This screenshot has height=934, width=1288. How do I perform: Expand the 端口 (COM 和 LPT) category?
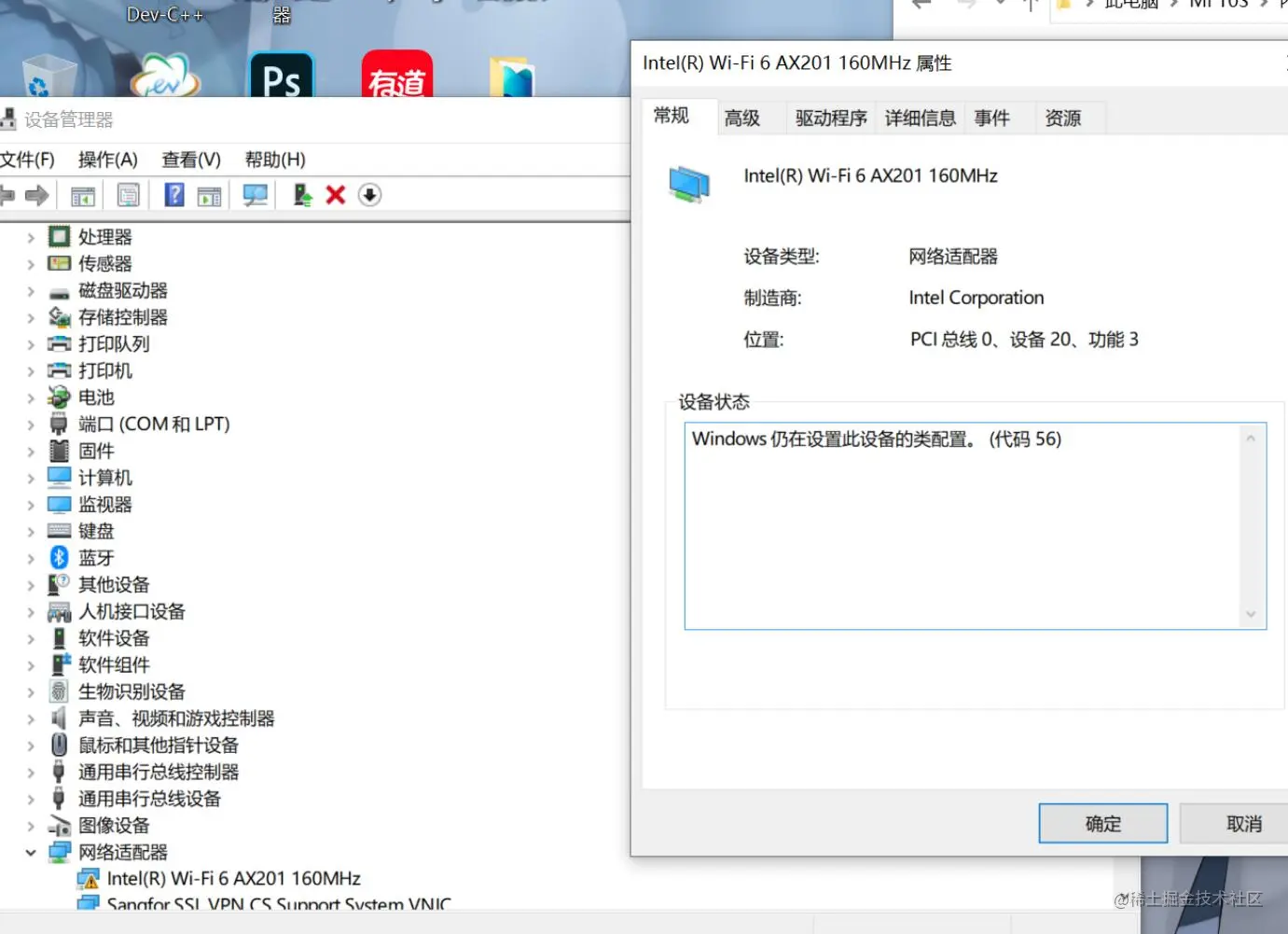(31, 425)
